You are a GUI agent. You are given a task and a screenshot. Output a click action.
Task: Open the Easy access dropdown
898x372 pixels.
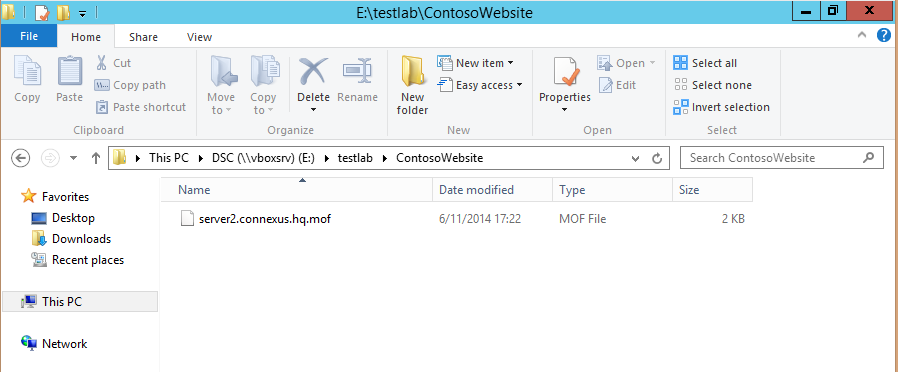[x=480, y=85]
